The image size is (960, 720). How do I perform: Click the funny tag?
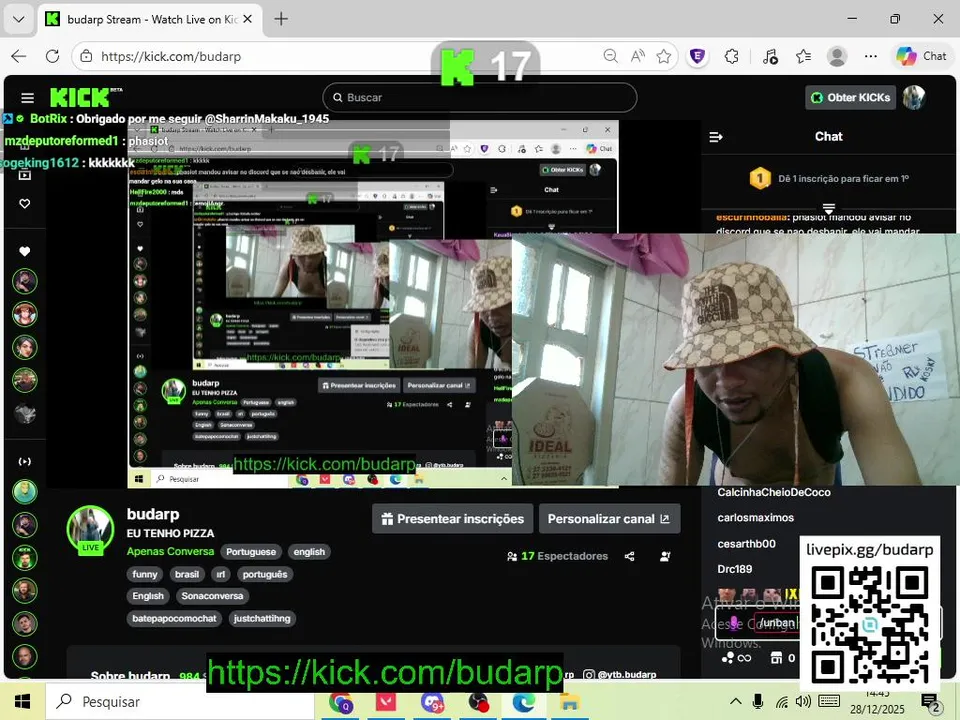(x=144, y=574)
